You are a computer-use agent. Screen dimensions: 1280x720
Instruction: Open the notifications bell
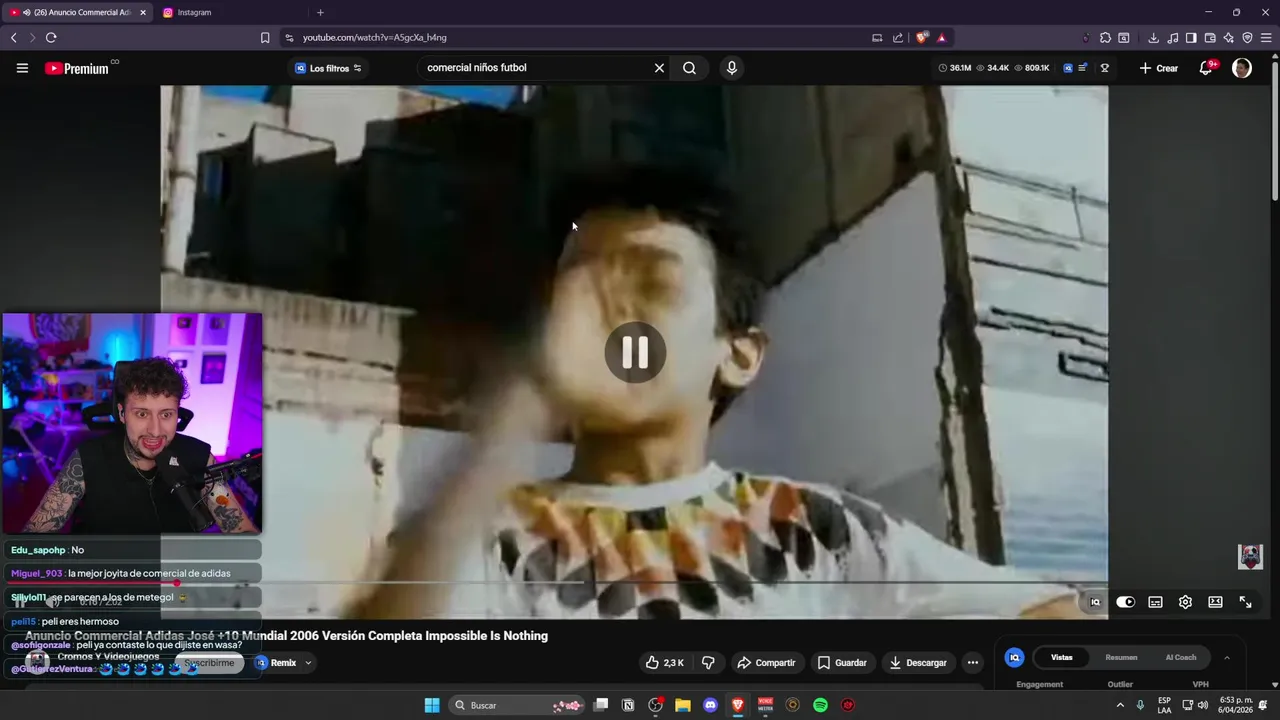pyautogui.click(x=1207, y=68)
